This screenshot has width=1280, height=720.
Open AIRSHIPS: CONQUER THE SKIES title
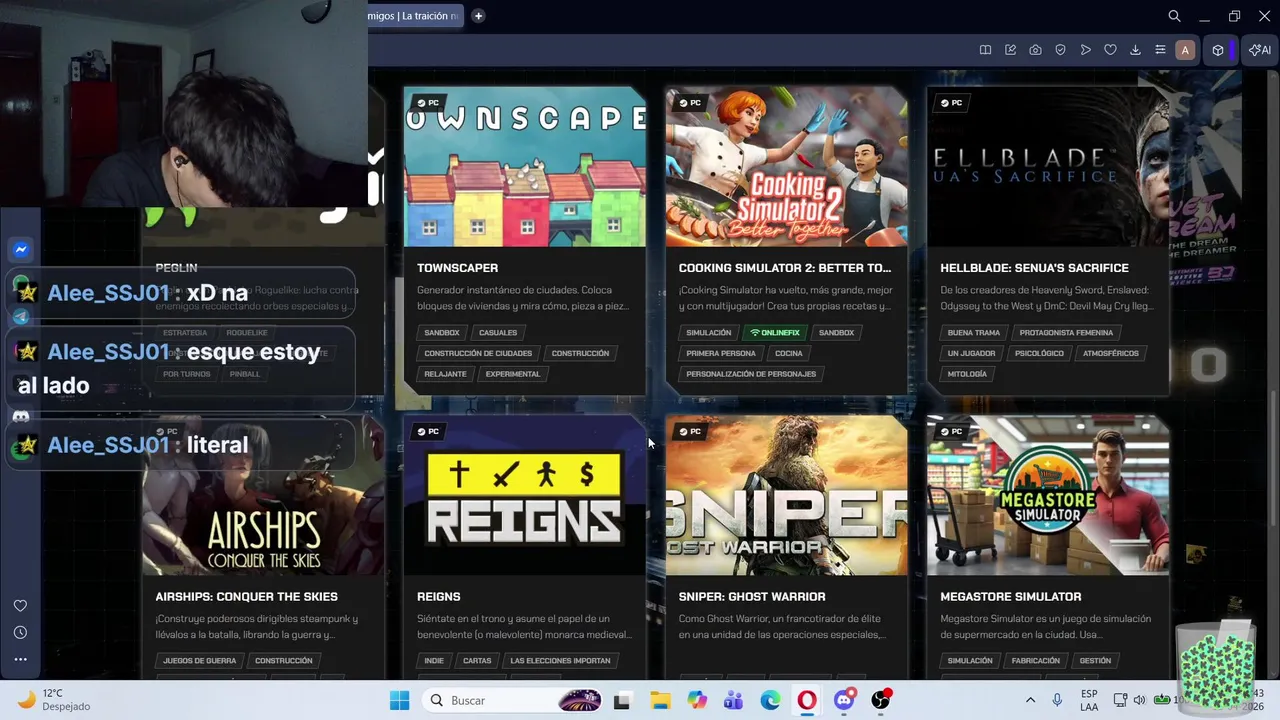click(246, 597)
